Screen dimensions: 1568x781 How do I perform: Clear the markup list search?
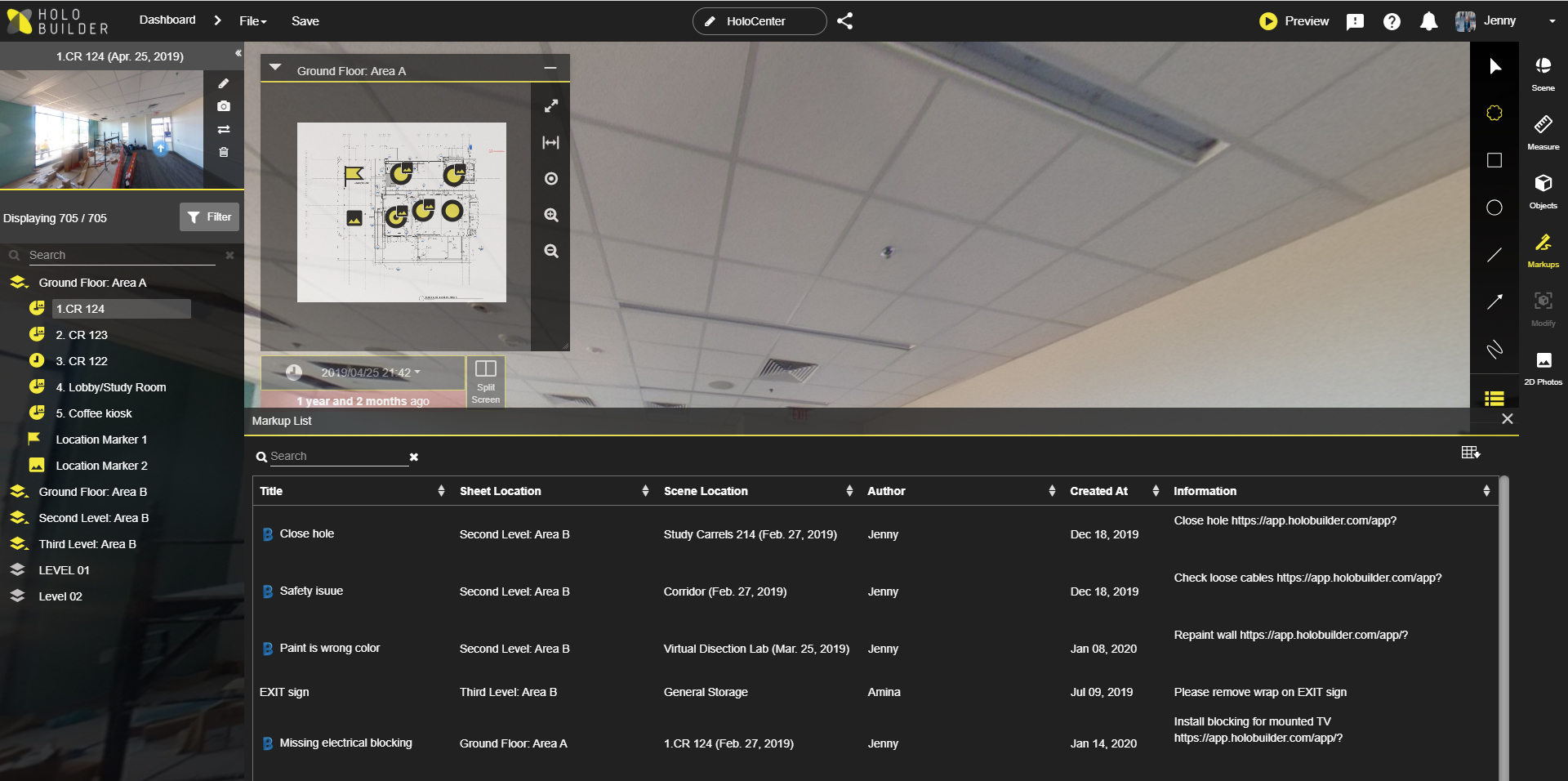(414, 457)
